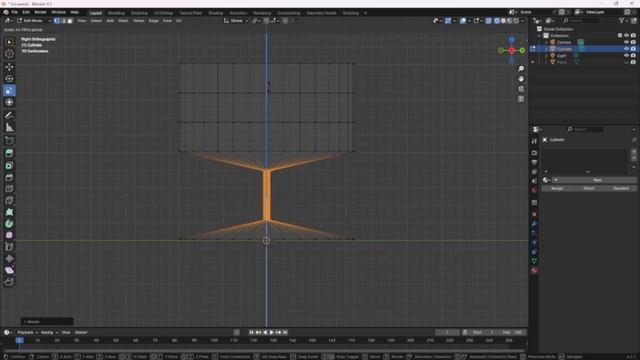Open the Global transform orientation dropdown
Viewport: 640px width, 360px height.
[x=236, y=21]
